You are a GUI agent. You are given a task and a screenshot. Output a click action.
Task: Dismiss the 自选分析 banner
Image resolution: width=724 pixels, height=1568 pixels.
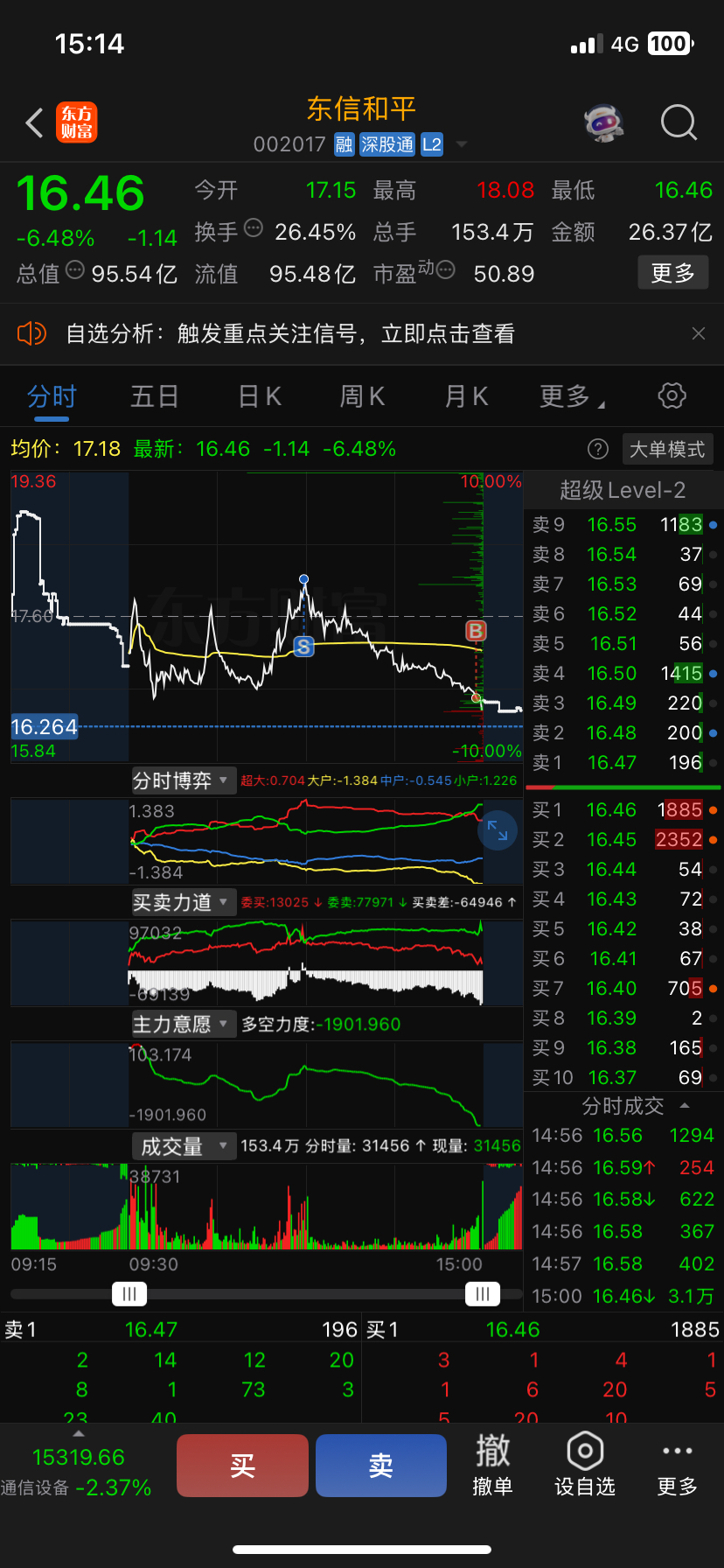[698, 333]
